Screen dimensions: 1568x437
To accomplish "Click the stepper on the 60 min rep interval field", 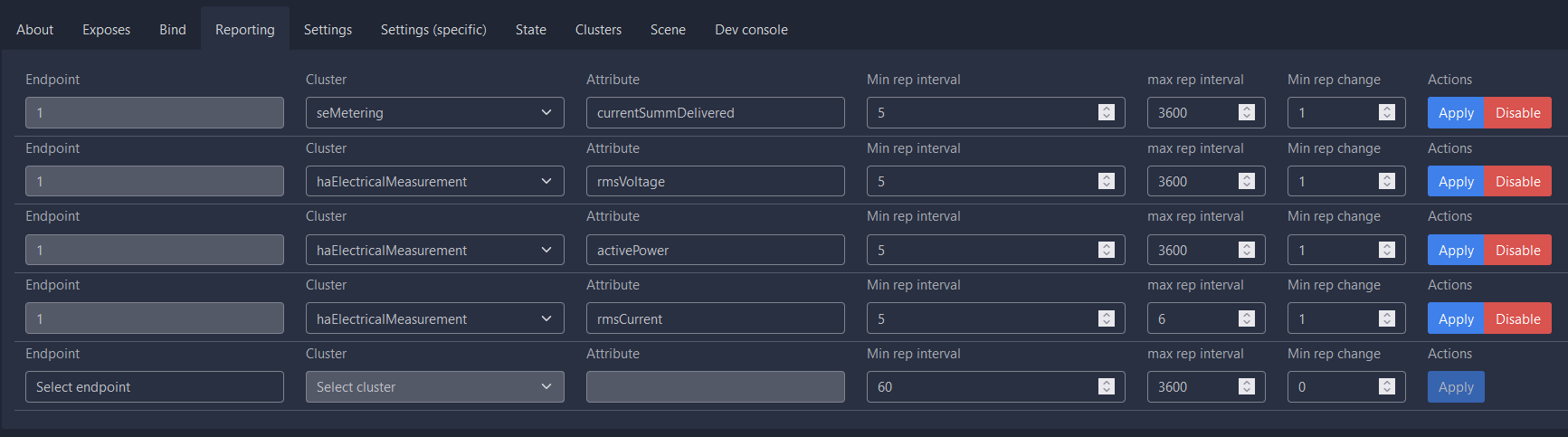I will pos(1106,386).
